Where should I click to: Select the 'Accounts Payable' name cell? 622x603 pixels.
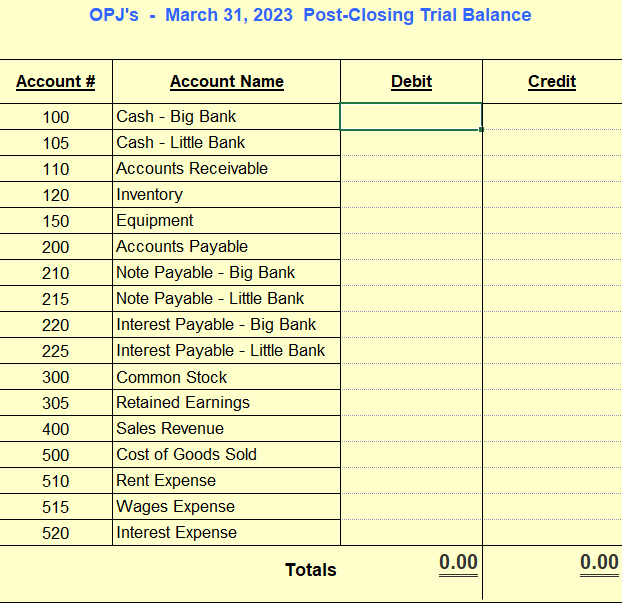[226, 247]
